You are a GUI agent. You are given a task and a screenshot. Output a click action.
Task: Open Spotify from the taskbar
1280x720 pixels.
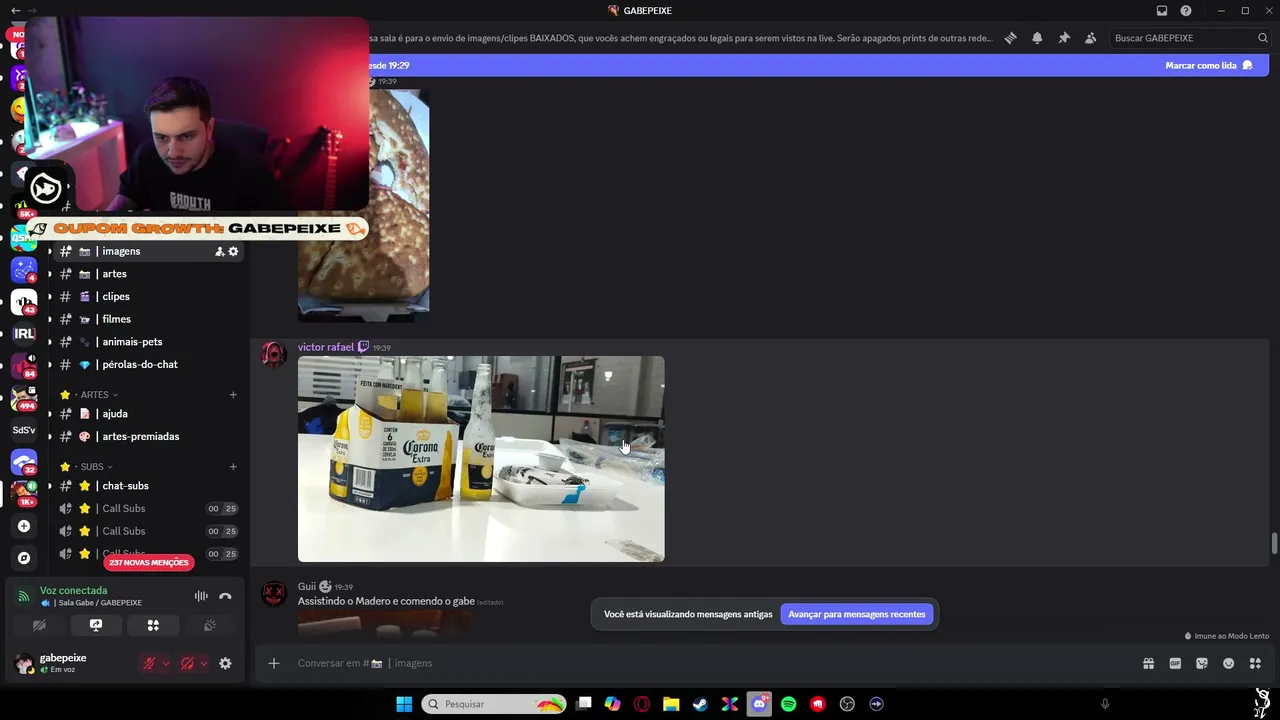pyautogui.click(x=788, y=704)
